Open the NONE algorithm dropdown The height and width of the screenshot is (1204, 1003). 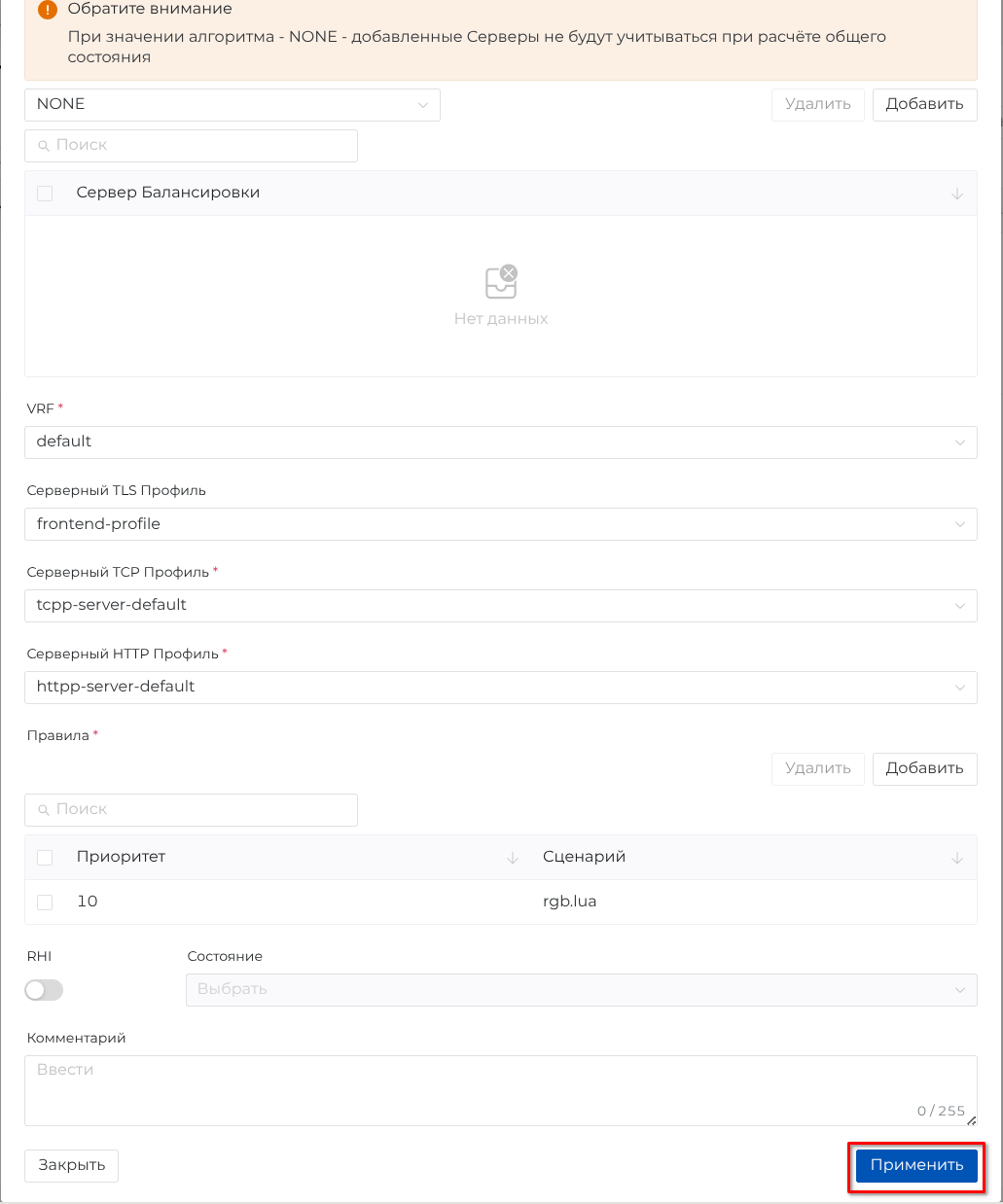pyautogui.click(x=232, y=105)
